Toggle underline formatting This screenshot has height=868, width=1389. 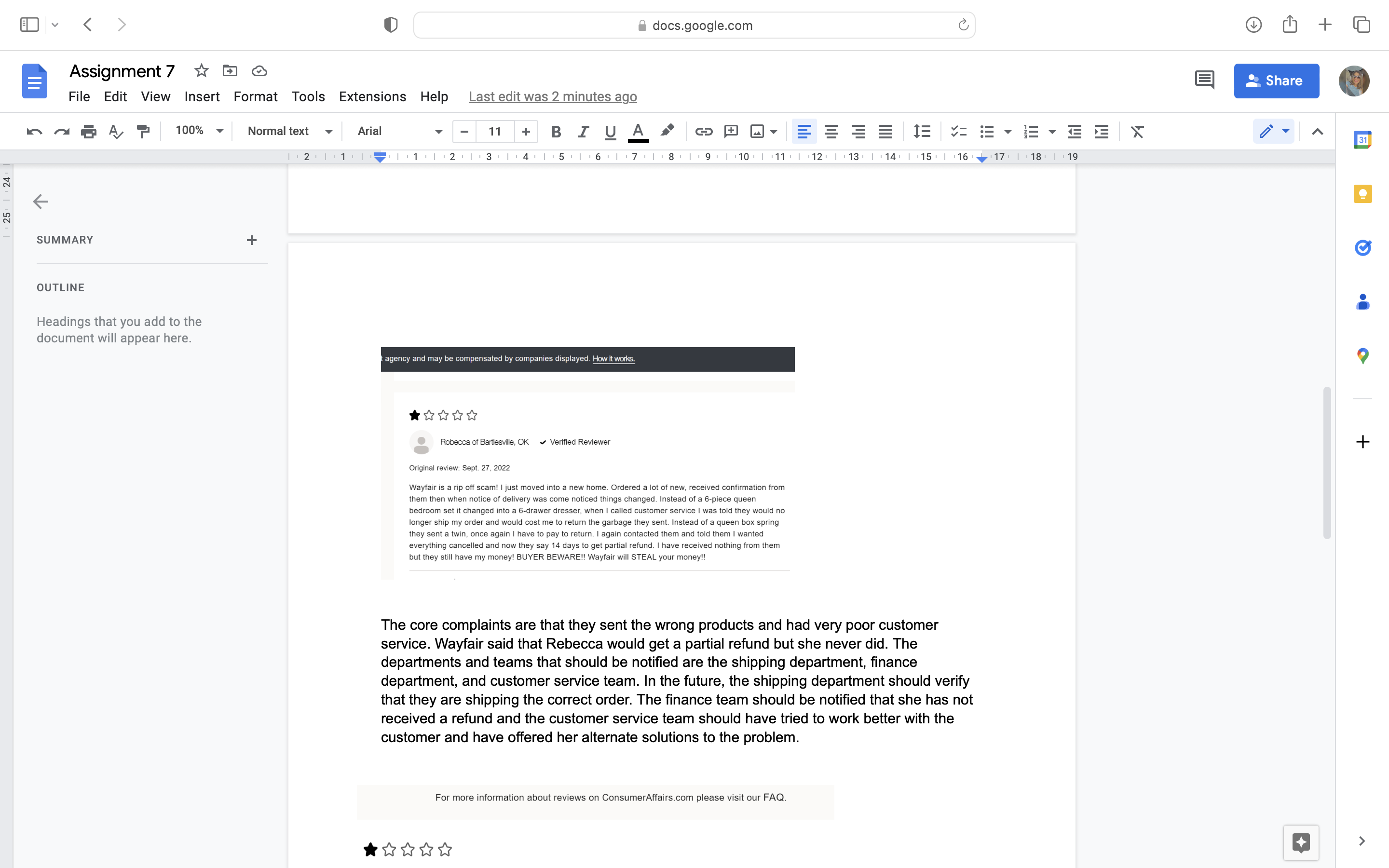(610, 132)
